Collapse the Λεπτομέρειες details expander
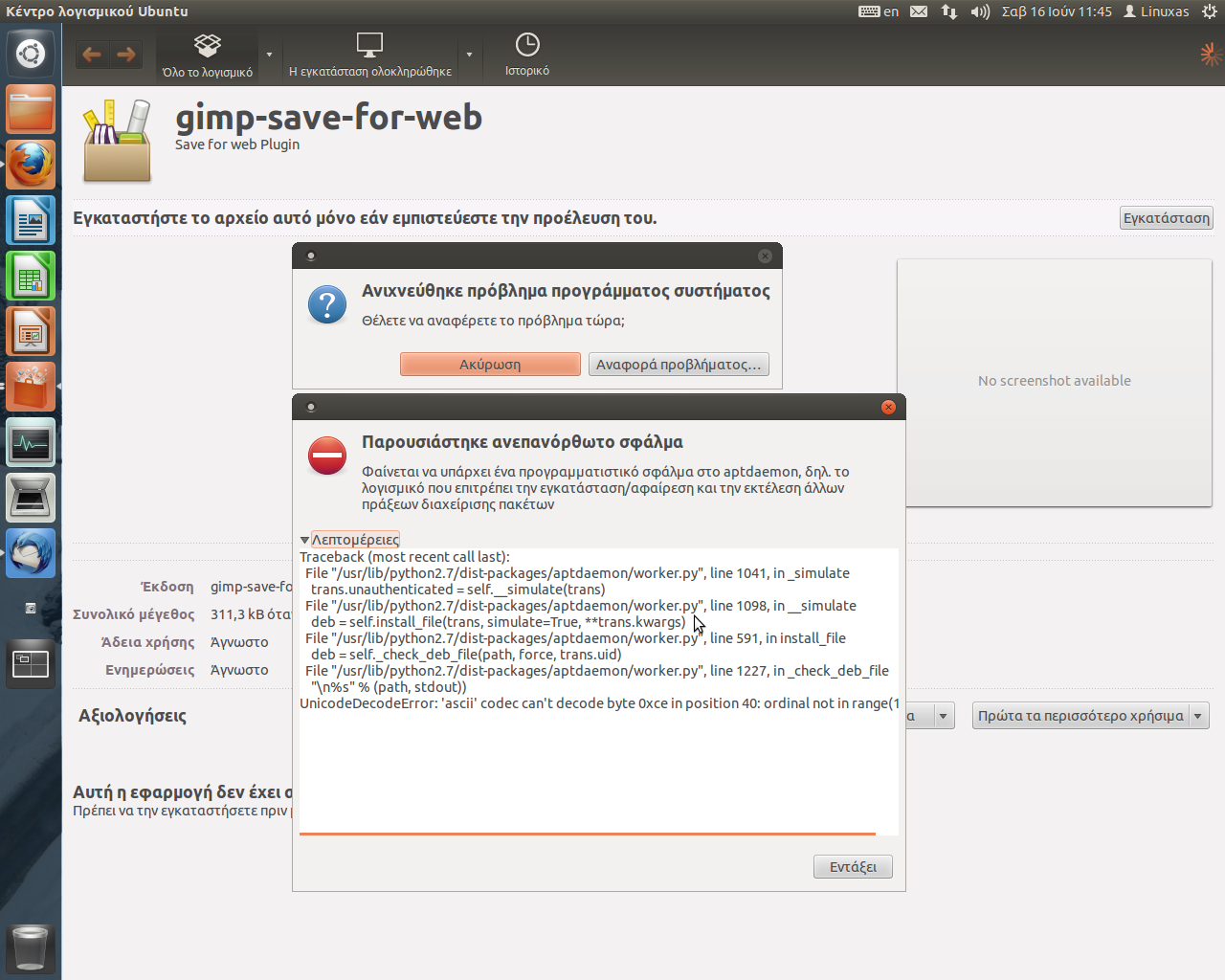1225x980 pixels. click(350, 540)
